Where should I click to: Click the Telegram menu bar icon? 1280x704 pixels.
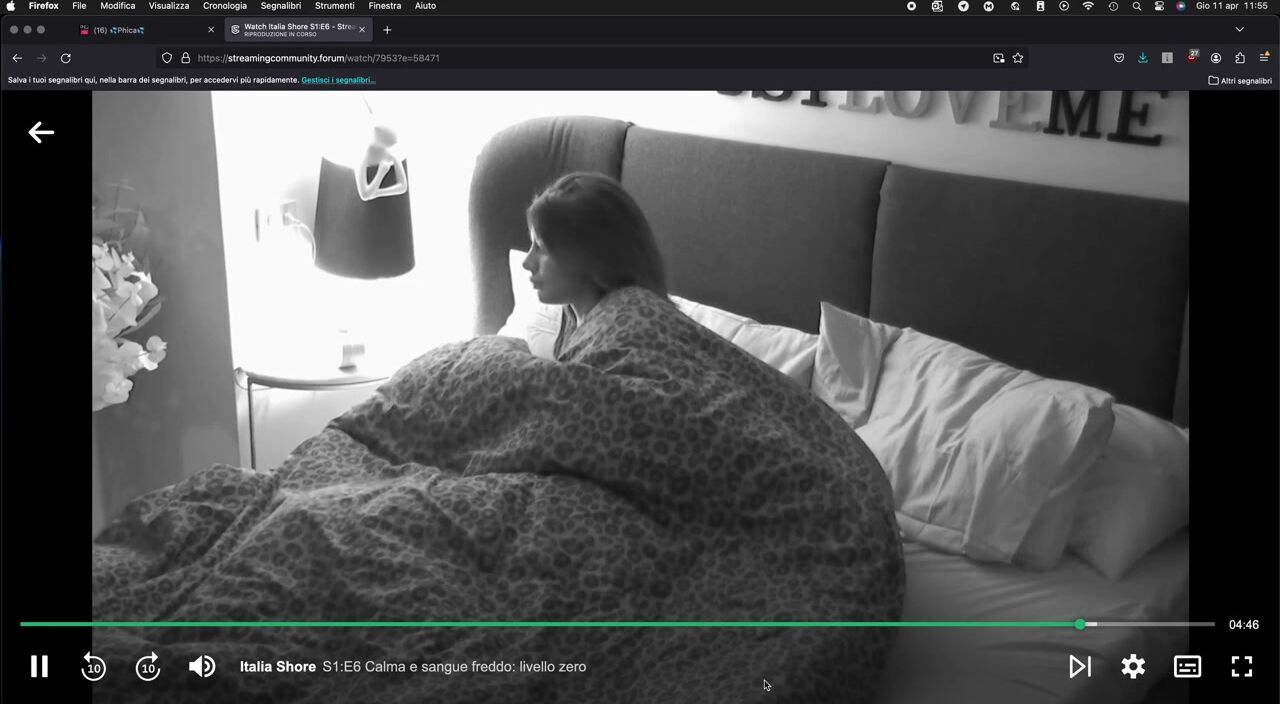pos(963,6)
